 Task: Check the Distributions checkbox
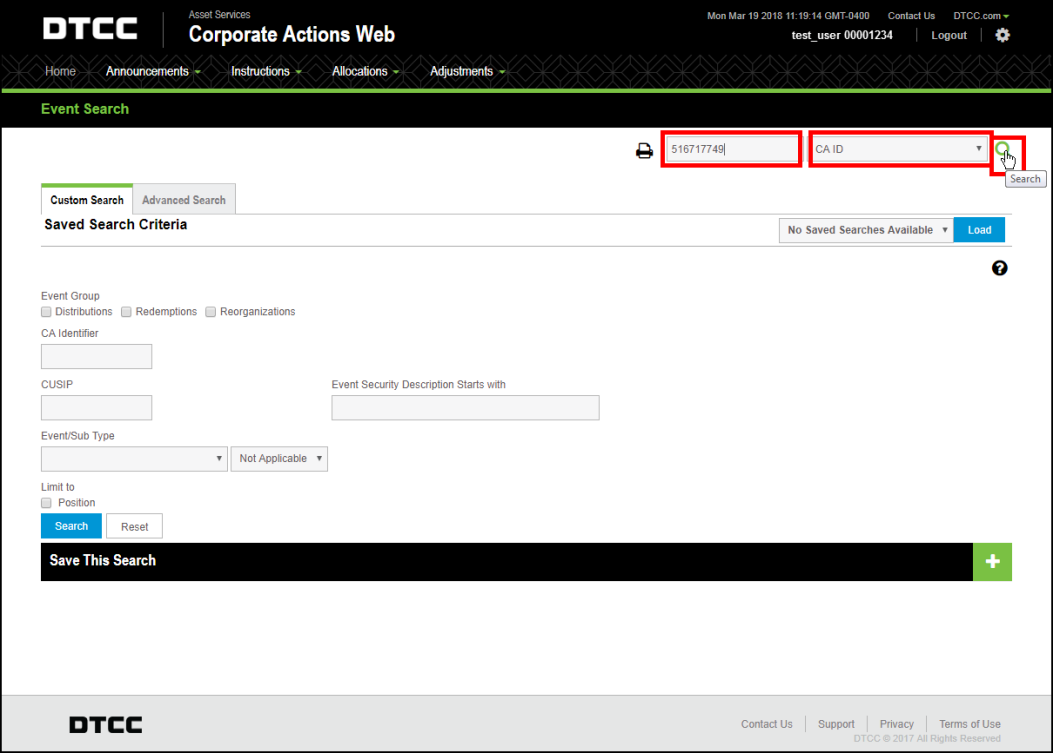[46, 312]
